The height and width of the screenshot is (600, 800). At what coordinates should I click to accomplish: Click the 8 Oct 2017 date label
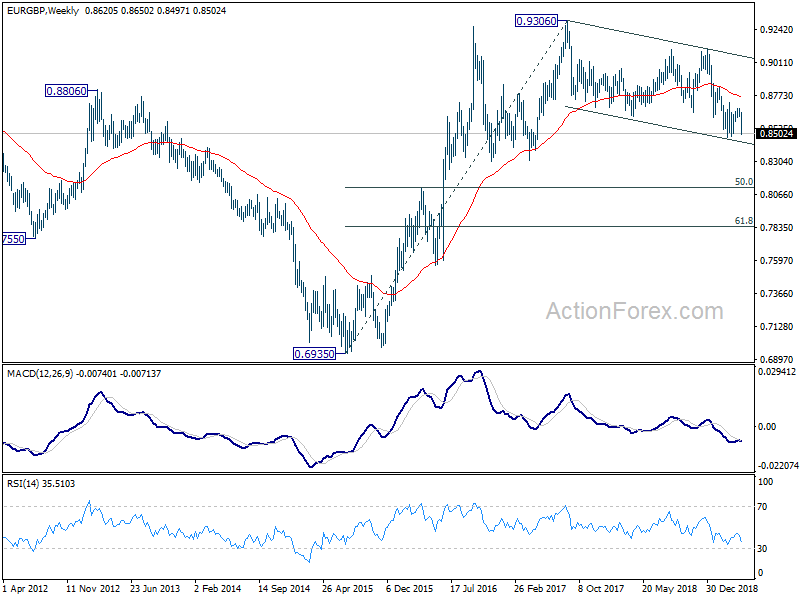[601, 588]
